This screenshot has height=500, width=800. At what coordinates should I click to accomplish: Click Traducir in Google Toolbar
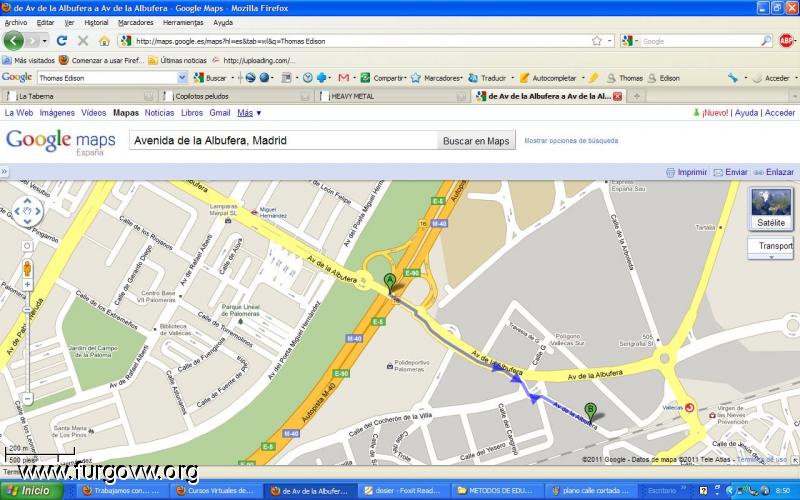[x=487, y=78]
